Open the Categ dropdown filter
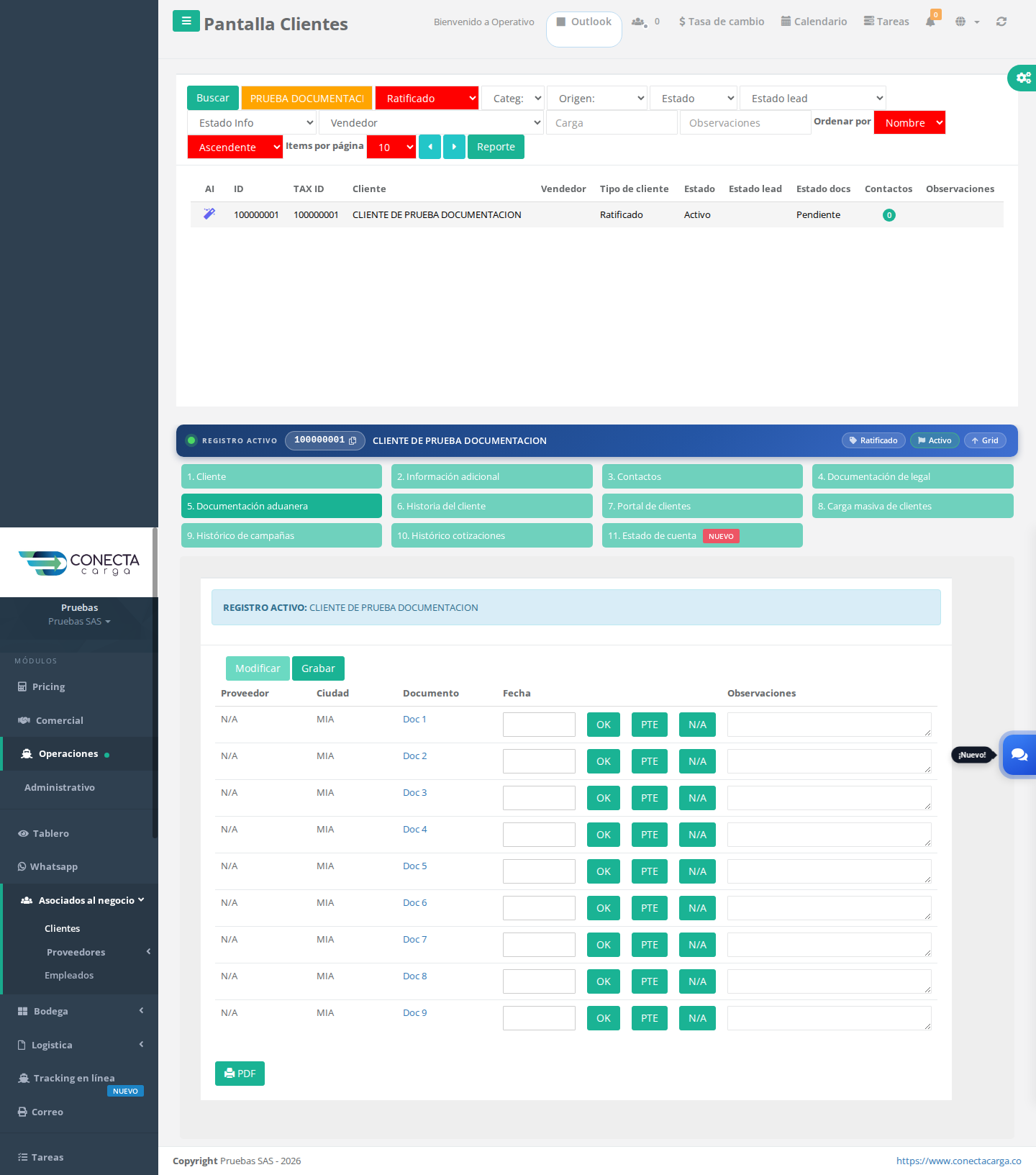The width and height of the screenshot is (1036, 1175). tap(513, 99)
